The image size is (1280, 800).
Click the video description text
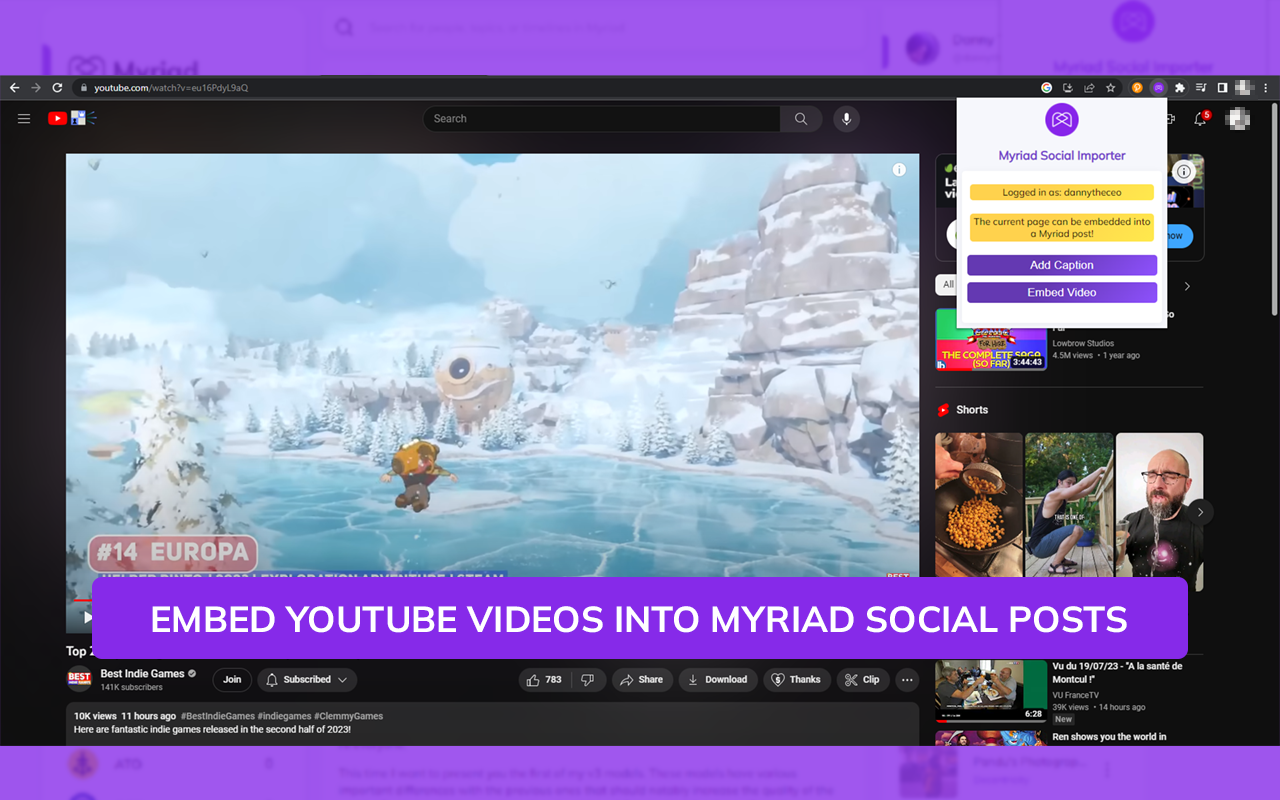(x=212, y=730)
